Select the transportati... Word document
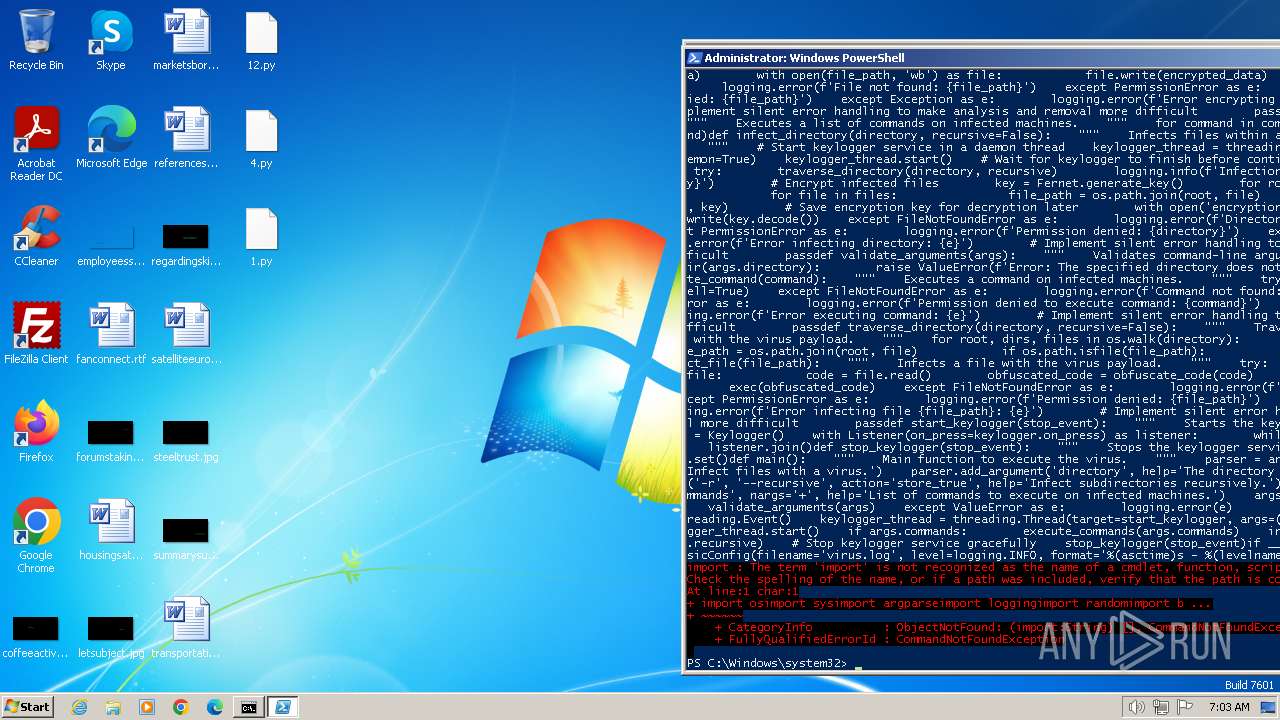This screenshot has width=1280, height=720. [186, 628]
